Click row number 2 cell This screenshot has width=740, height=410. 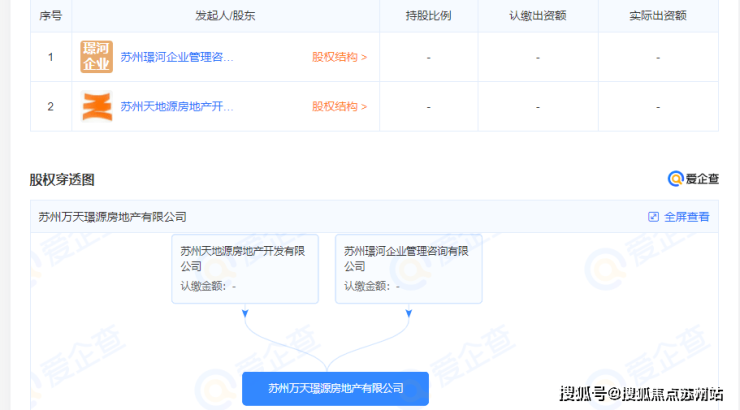(x=50, y=106)
